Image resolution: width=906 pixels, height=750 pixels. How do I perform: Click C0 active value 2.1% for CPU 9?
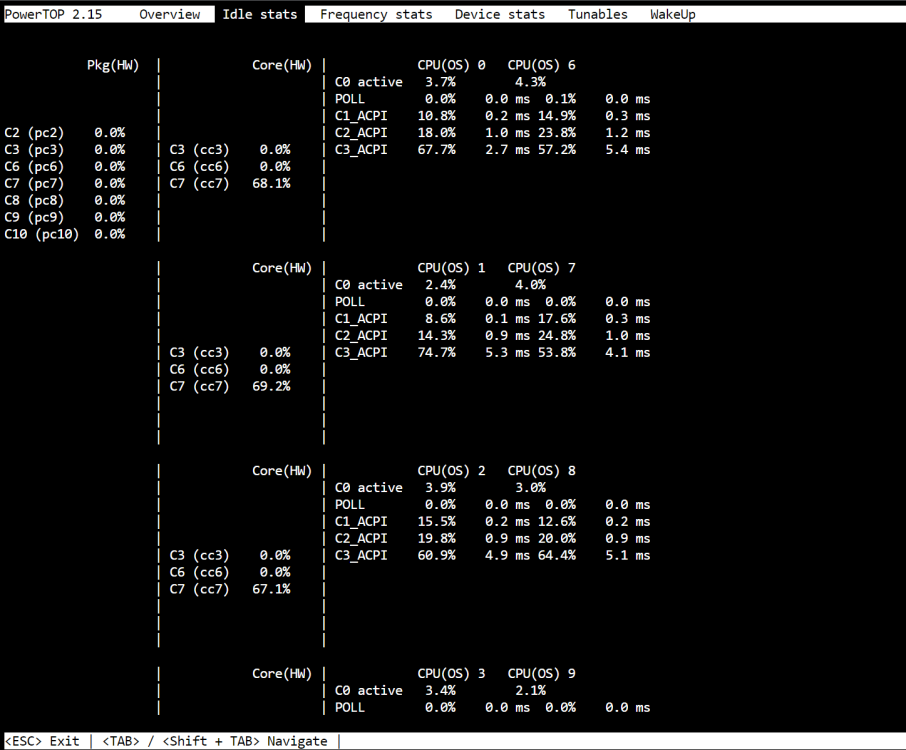click(530, 690)
